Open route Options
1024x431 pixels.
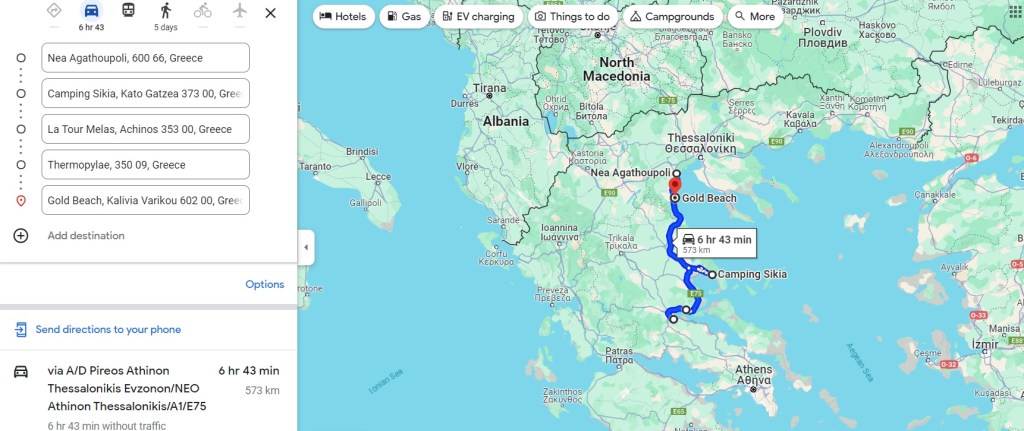(264, 285)
